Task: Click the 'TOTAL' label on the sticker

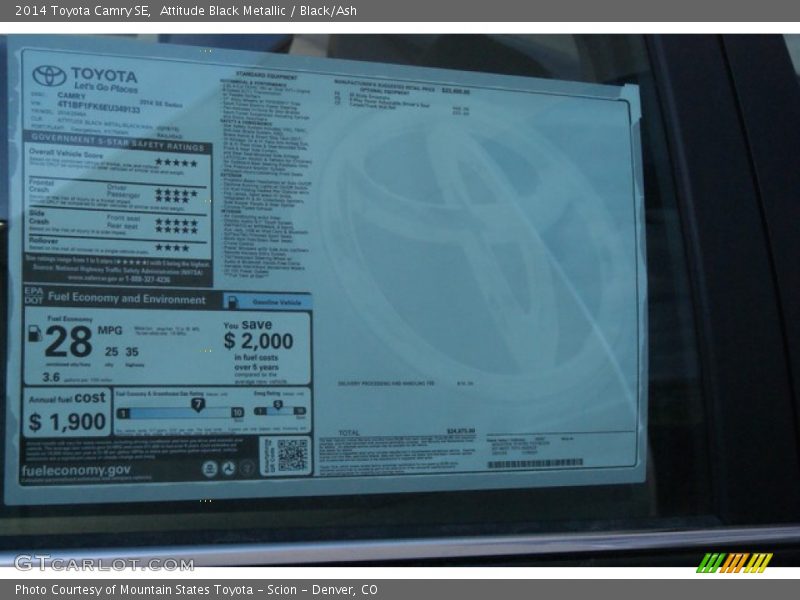Action: point(349,433)
